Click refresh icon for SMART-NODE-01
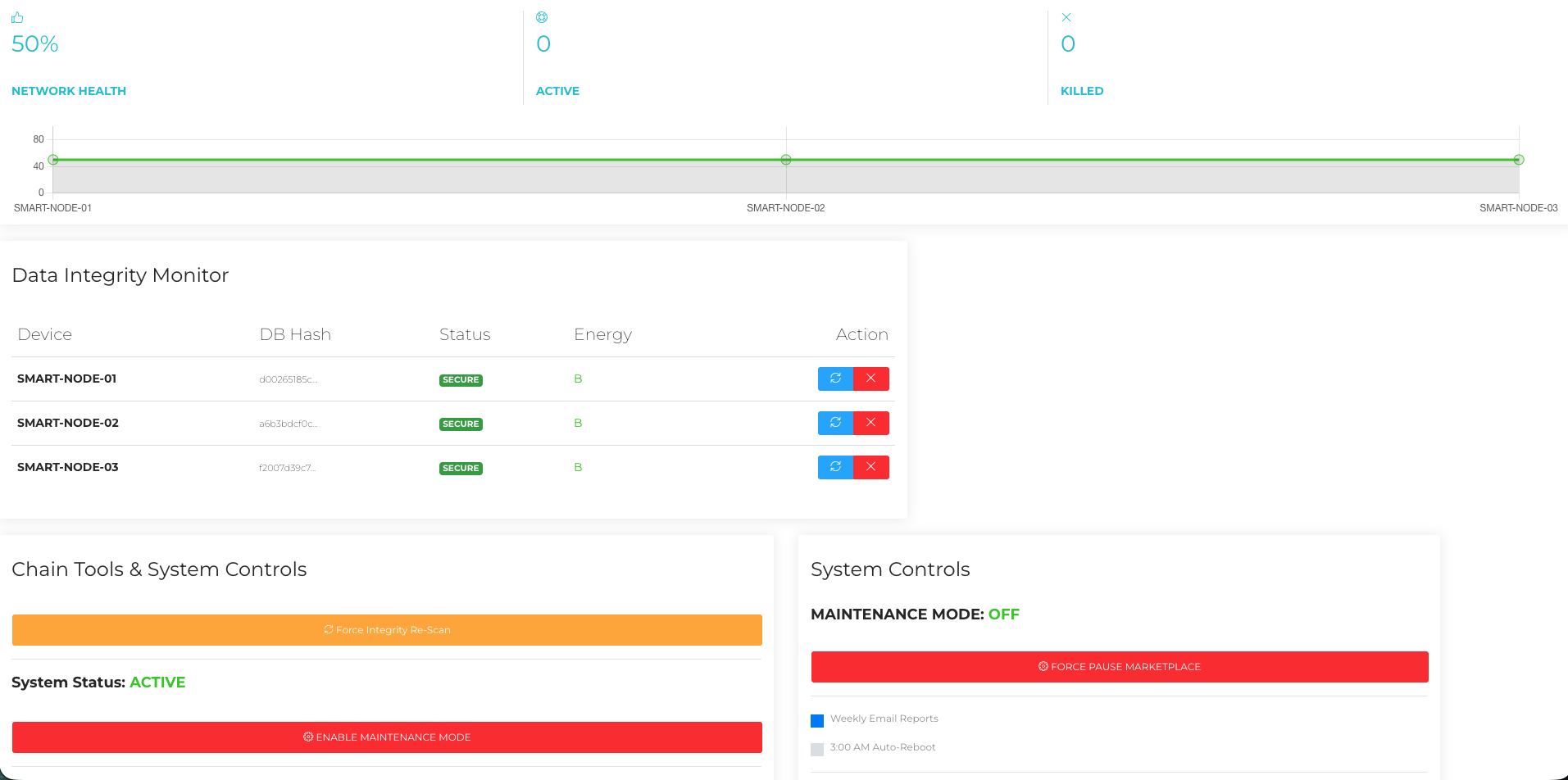The height and width of the screenshot is (780, 1568). [835, 379]
